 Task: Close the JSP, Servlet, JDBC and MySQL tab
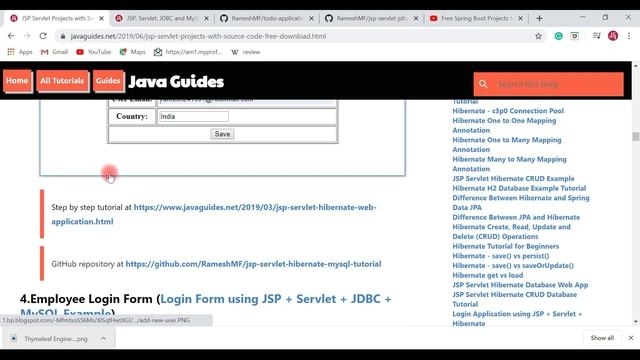(207, 18)
